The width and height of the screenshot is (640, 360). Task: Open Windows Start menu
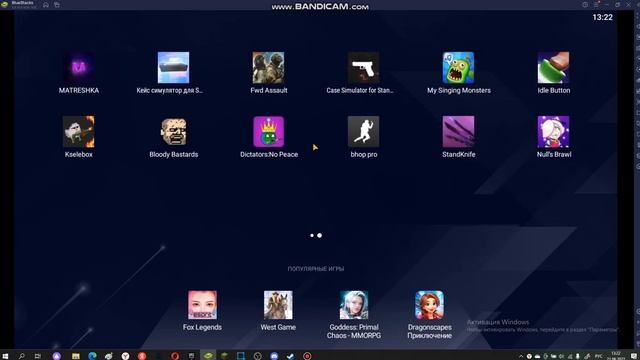tap(5, 356)
